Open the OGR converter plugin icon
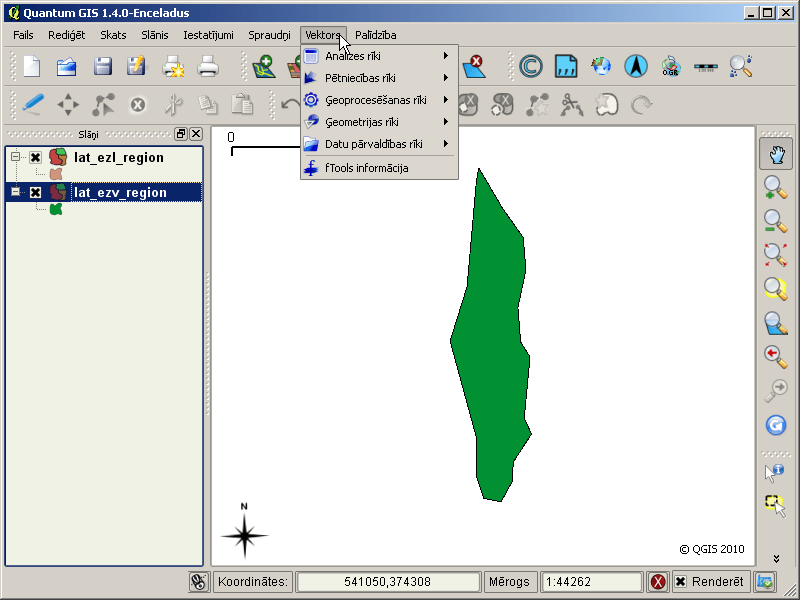The image size is (800, 600). pos(671,66)
